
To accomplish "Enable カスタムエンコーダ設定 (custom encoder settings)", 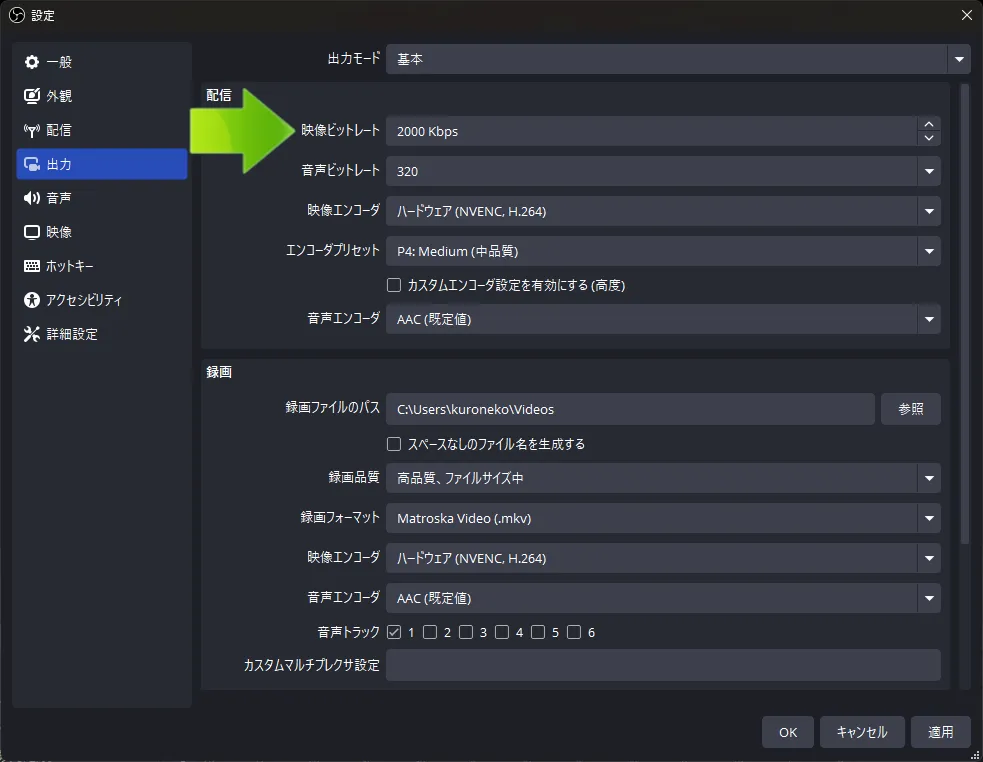I will [395, 285].
